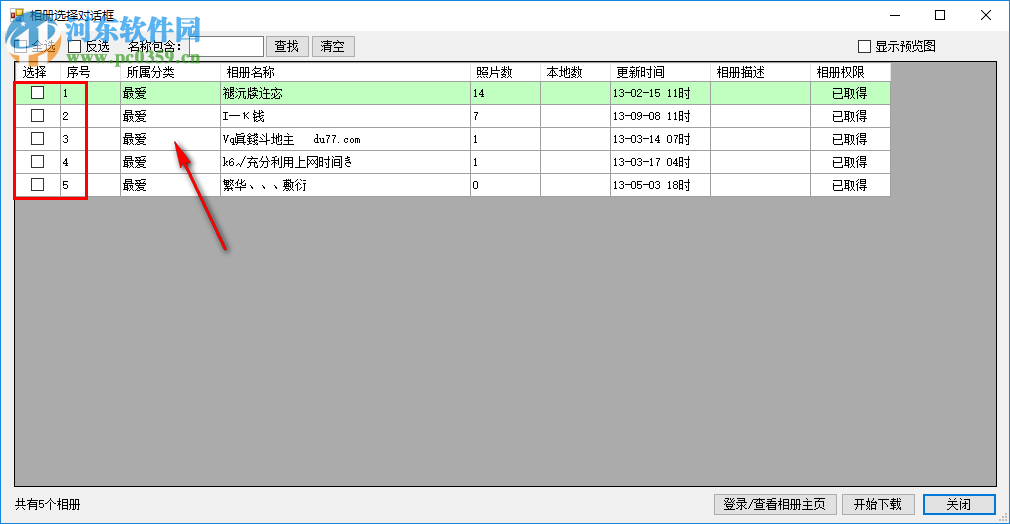
Task: Sort by the 选择 column header
Action: coord(38,72)
